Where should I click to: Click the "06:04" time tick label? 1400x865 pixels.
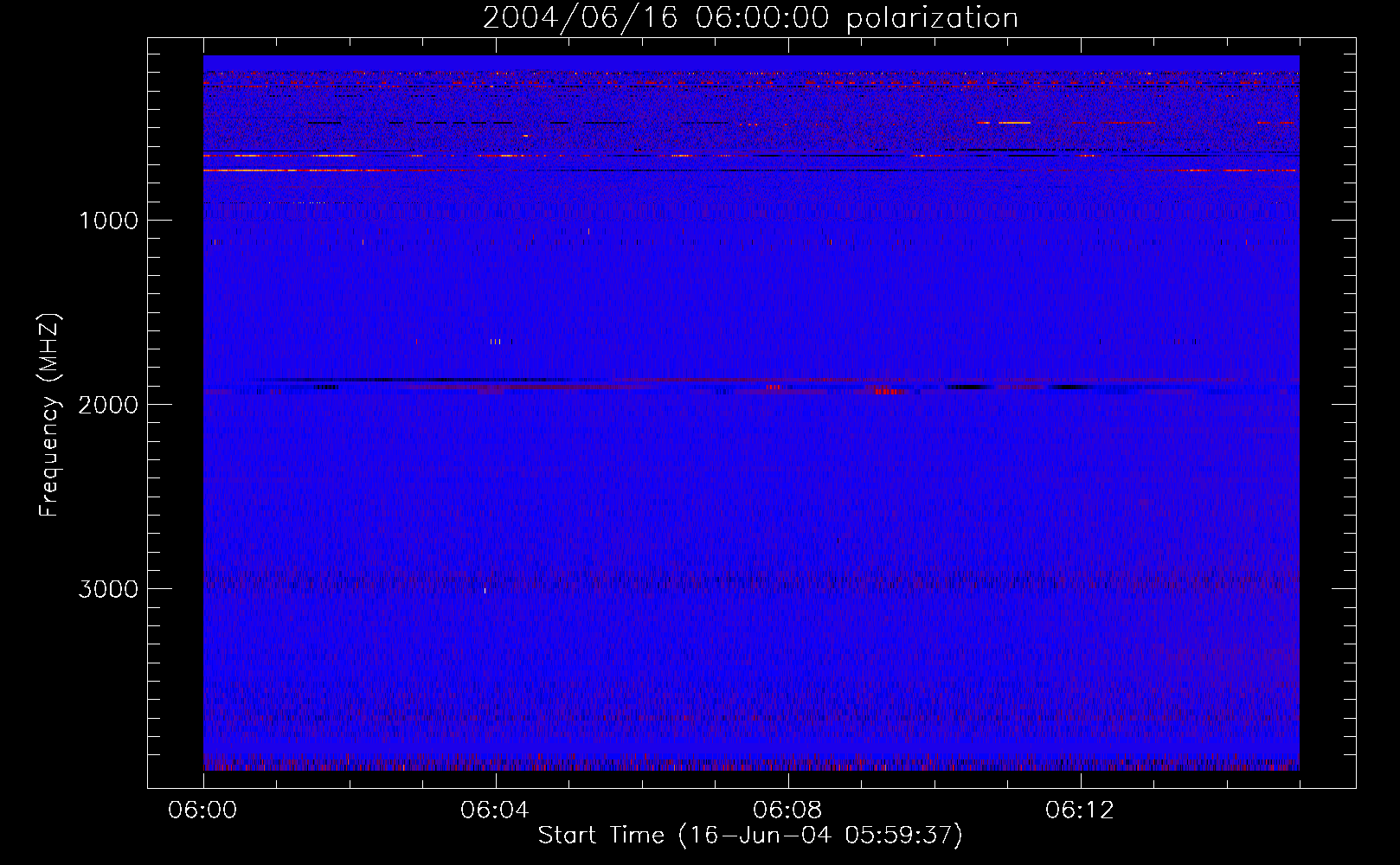tap(495, 811)
